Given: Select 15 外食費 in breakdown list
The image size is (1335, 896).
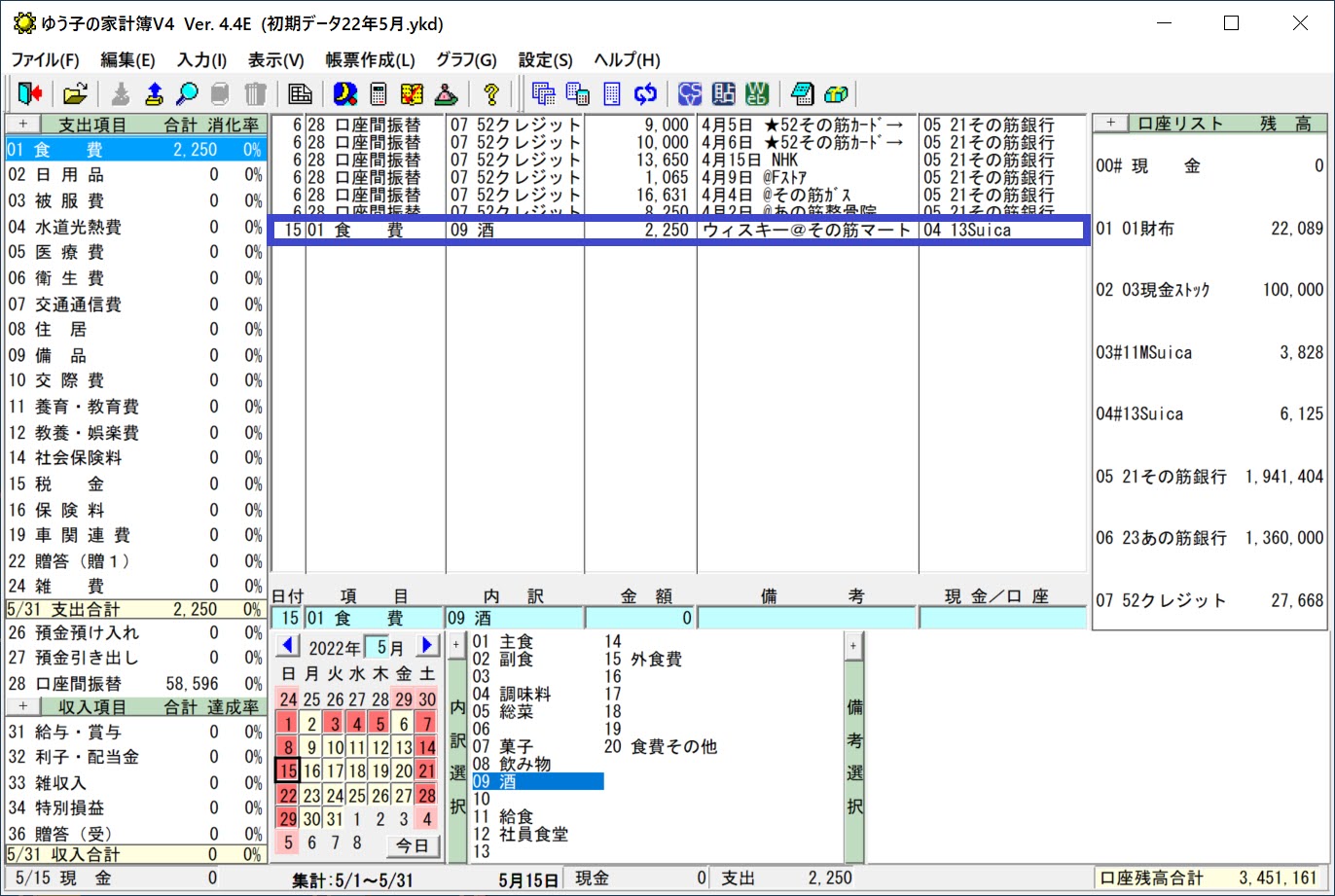Looking at the screenshot, I should coord(643,660).
